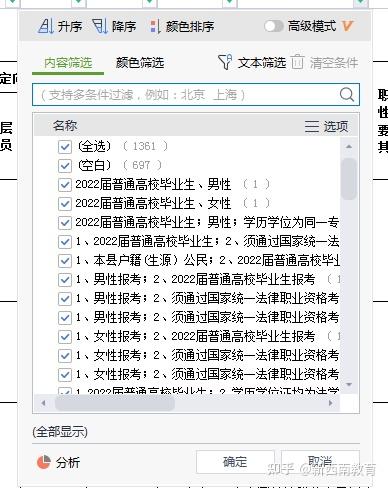Viewport: 388px width, 488px height.
Task: Click the 降序 label text
Action: (x=124, y=26)
